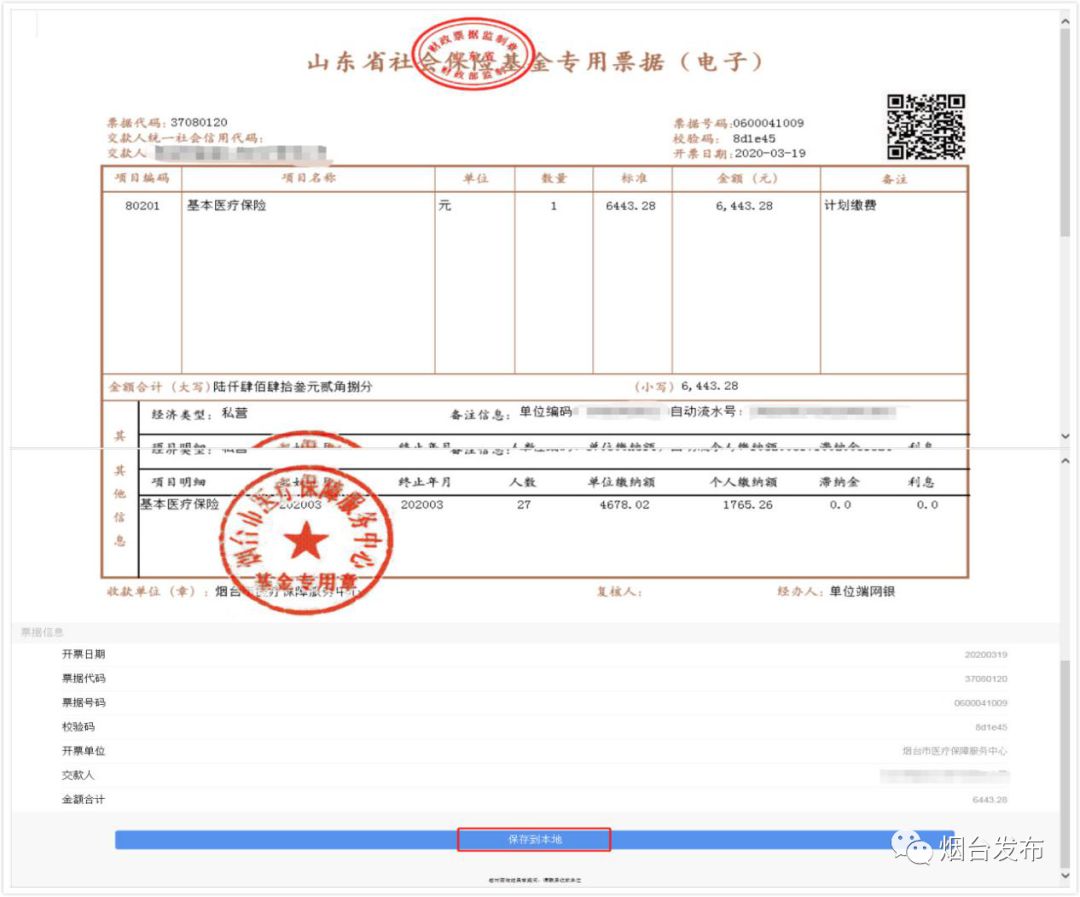Click end month value 202003
Viewport: 1080px width, 897px height.
point(422,504)
